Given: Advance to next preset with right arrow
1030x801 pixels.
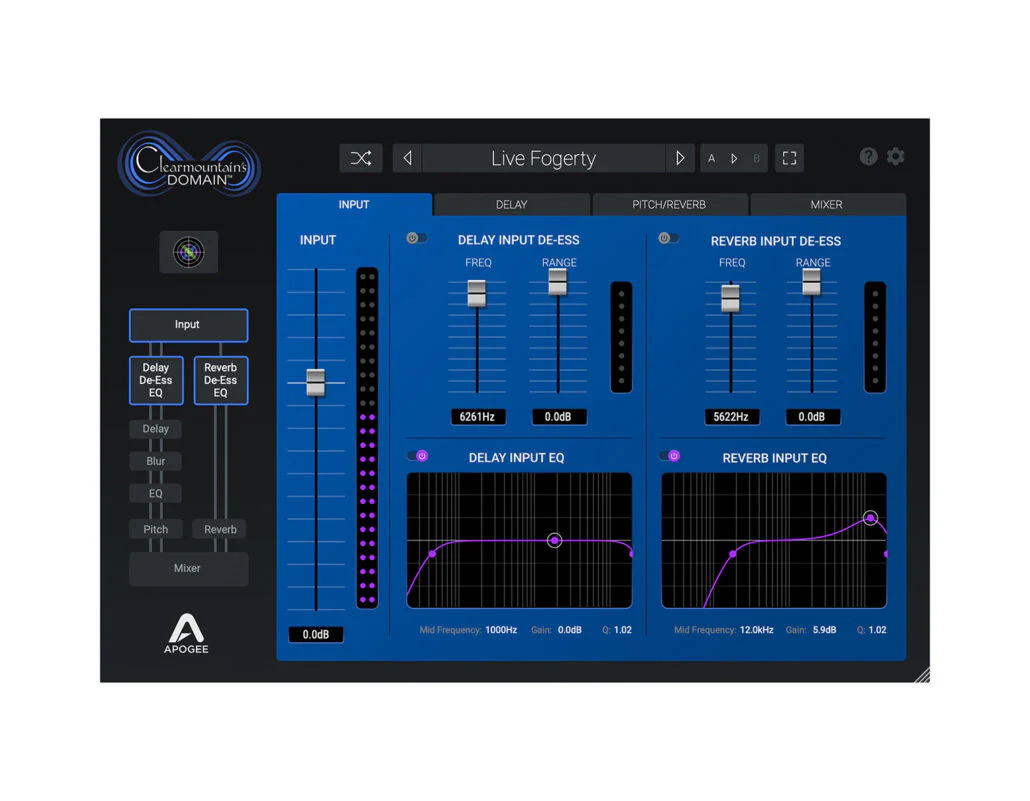Looking at the screenshot, I should click(x=680, y=158).
